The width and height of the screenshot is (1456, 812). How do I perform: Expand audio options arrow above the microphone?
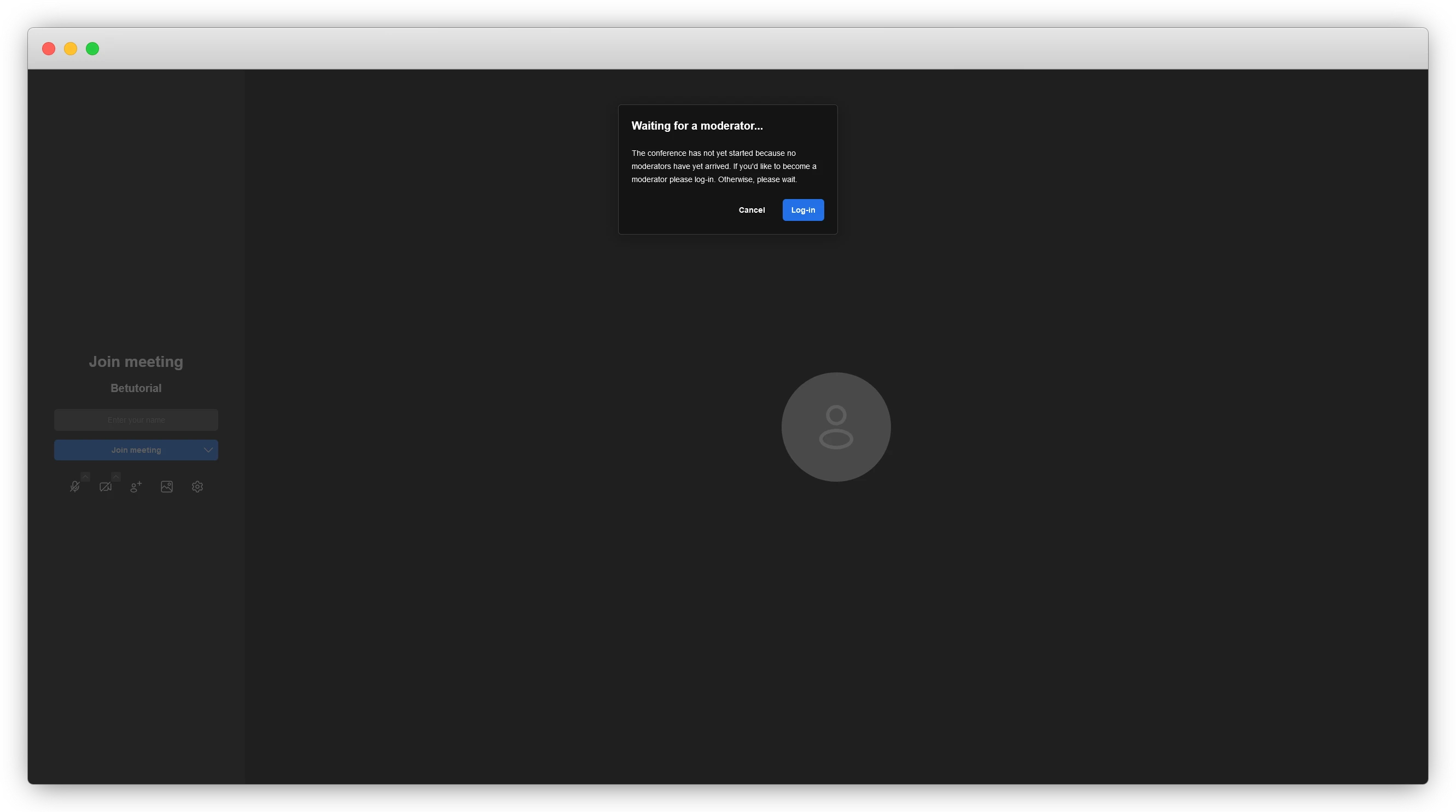coord(85,477)
